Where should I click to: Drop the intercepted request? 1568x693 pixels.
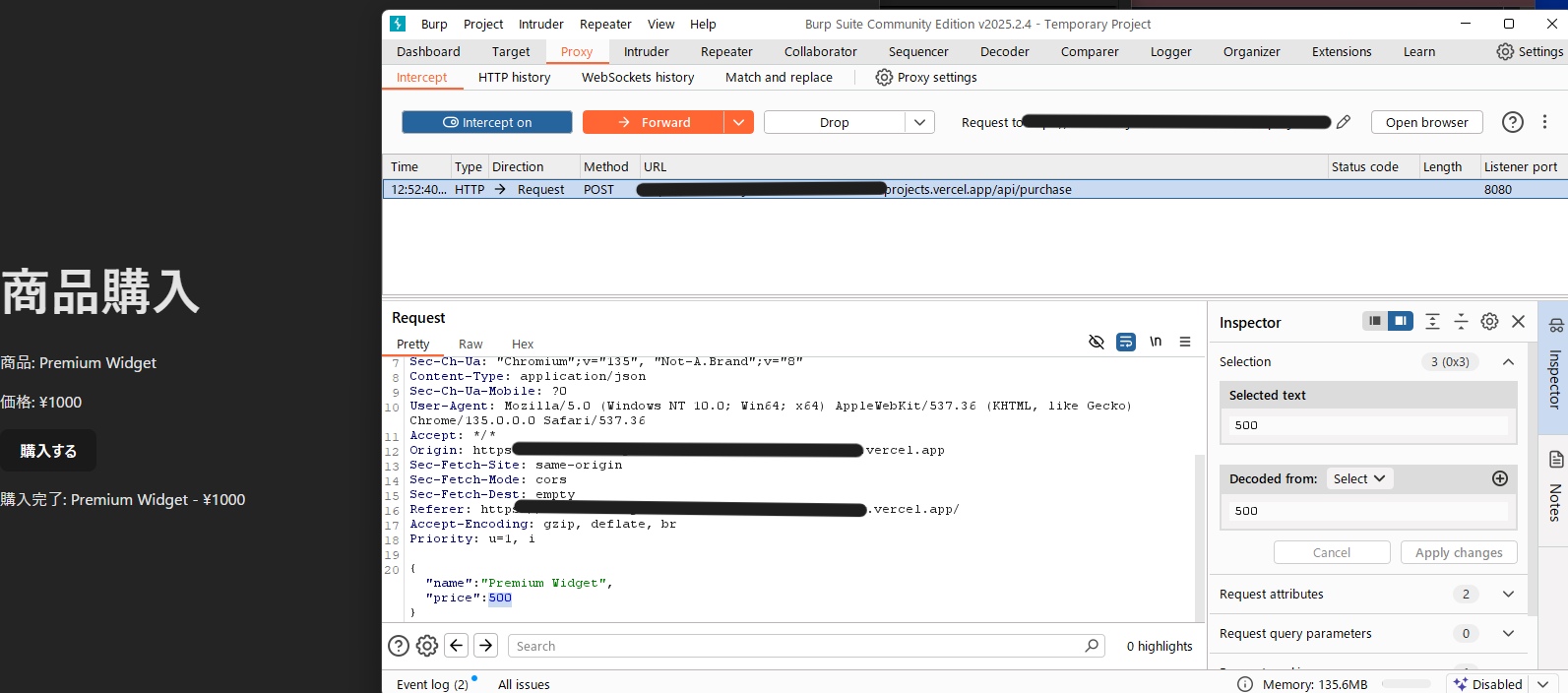click(835, 122)
